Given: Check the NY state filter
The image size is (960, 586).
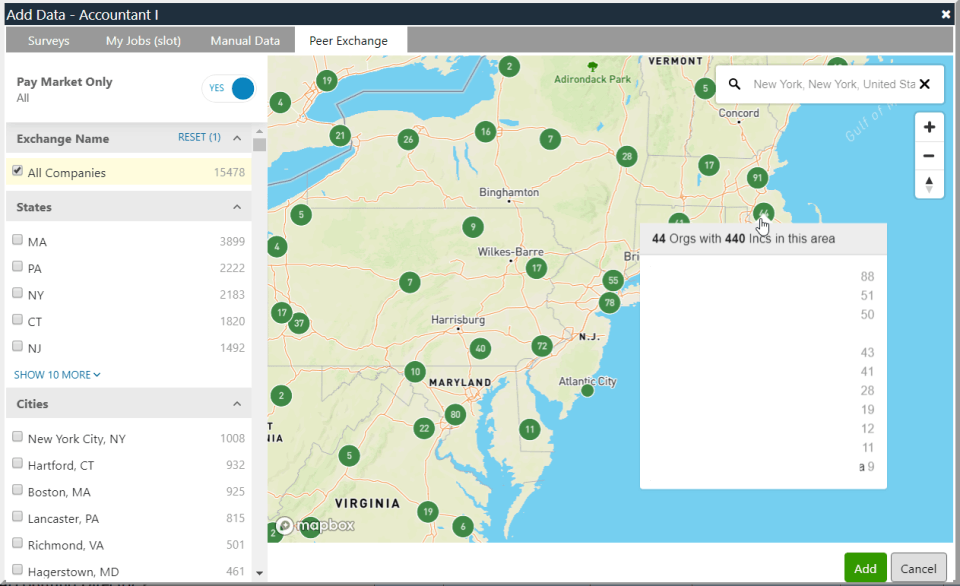Looking at the screenshot, I should pos(17,293).
